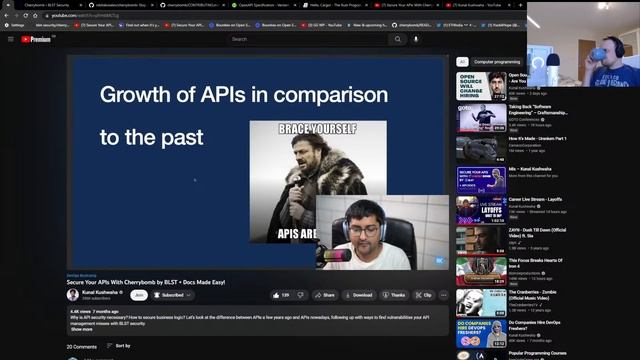The height and width of the screenshot is (360, 640).
Task: Open first Bounties on Open S... bookmark
Action: [x=230, y=25]
